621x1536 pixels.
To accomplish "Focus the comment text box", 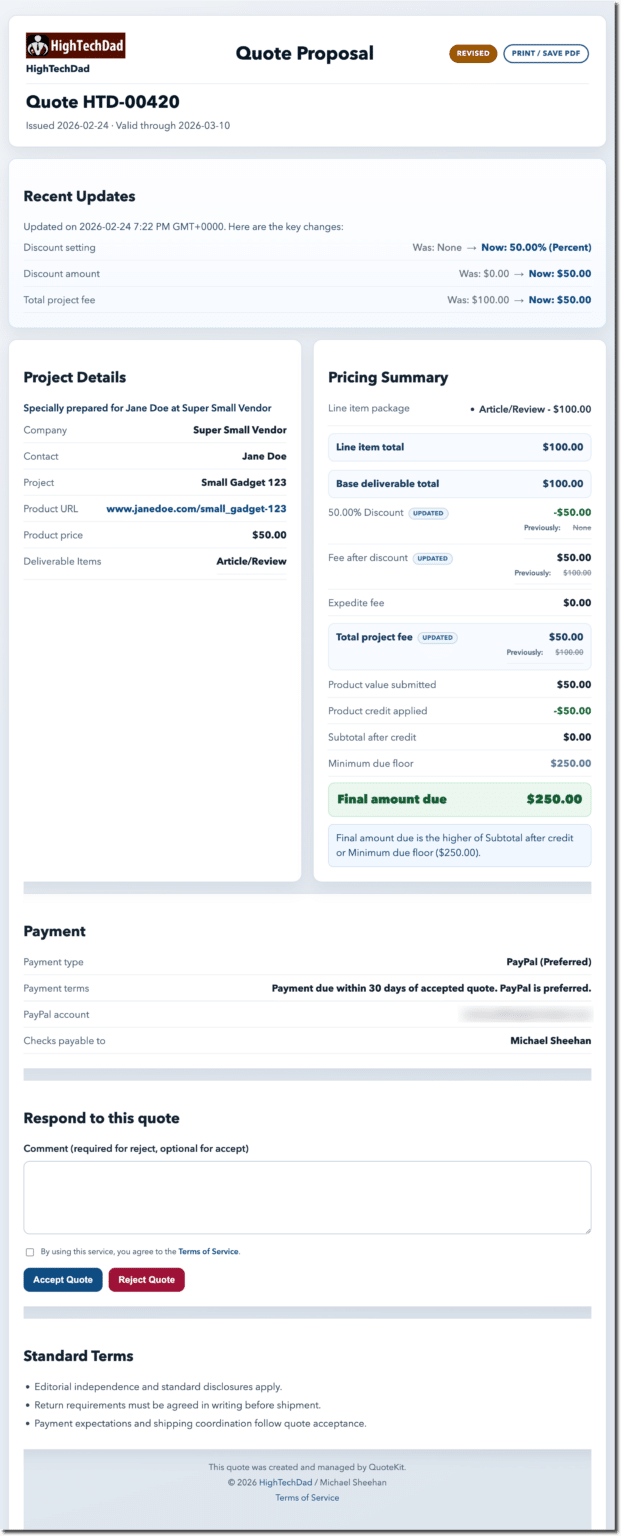I will pyautogui.click(x=307, y=1196).
